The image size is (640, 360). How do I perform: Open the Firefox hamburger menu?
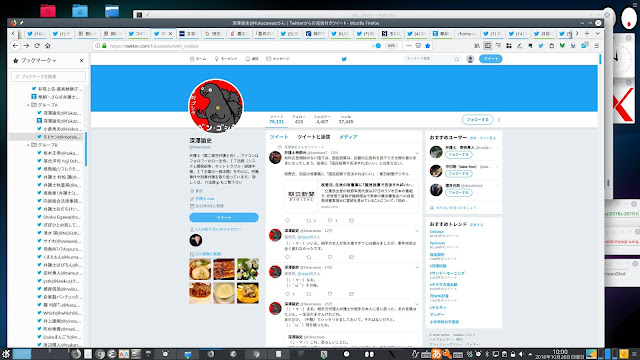(596, 46)
